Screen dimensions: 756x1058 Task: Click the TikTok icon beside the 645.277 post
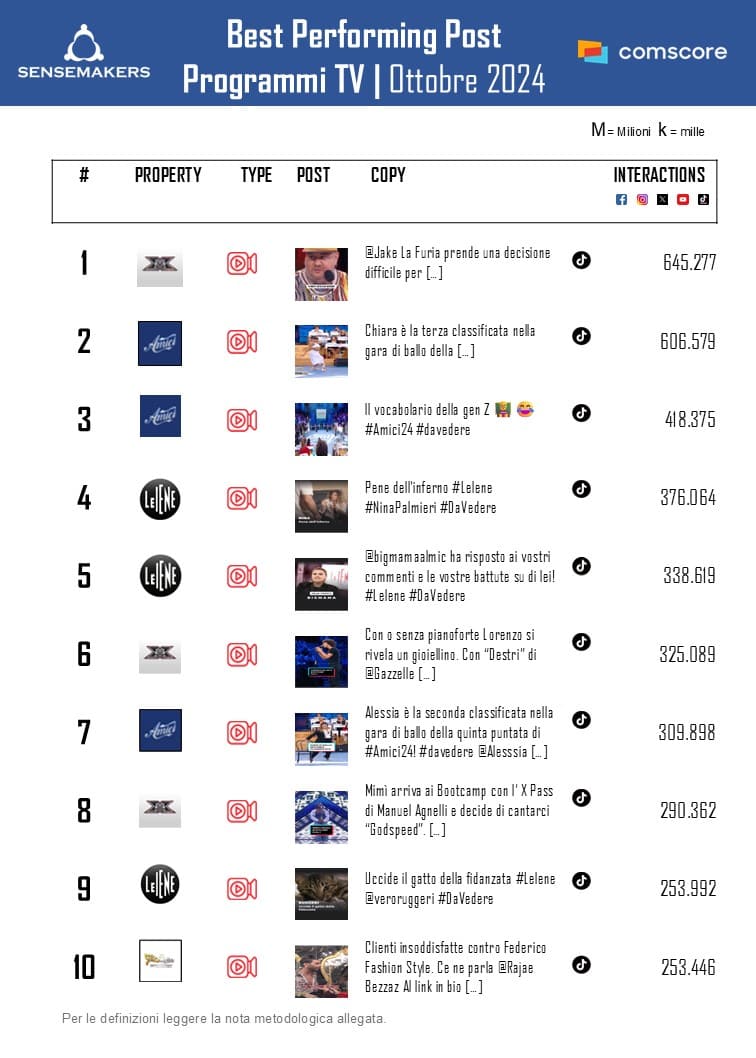581,260
